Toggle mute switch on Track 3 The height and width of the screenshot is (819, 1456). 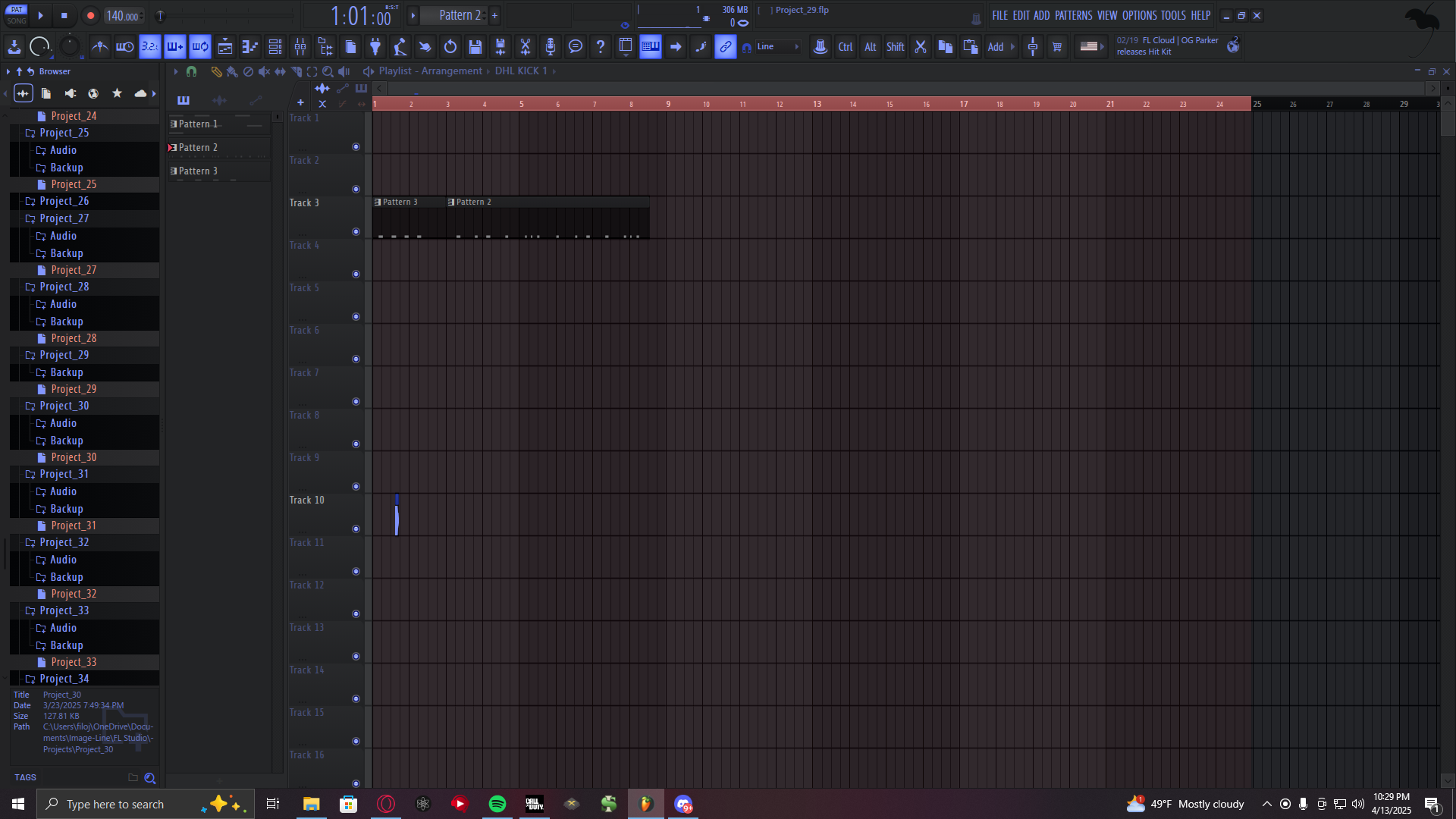[356, 231]
